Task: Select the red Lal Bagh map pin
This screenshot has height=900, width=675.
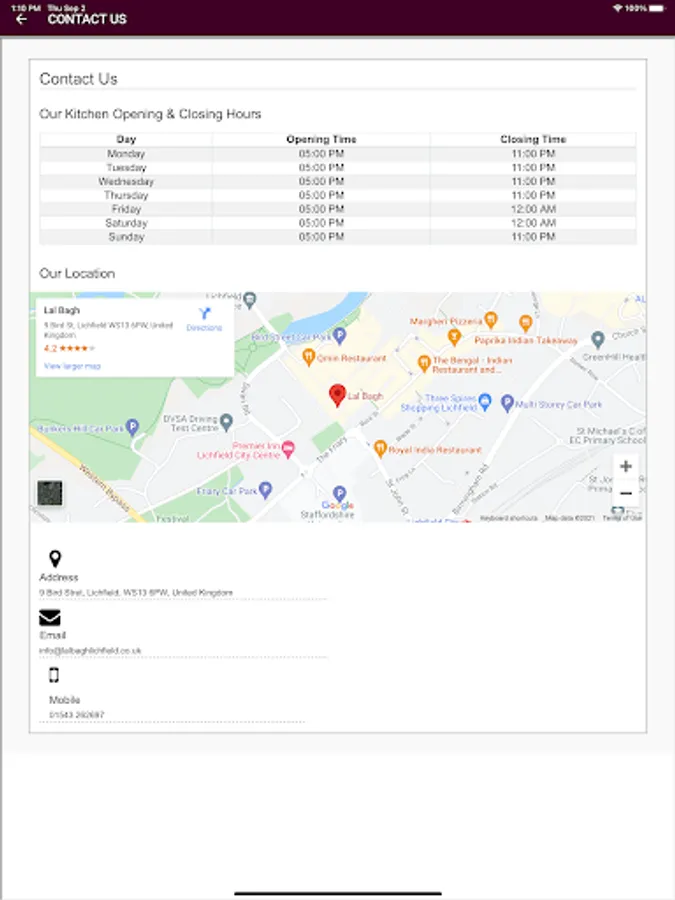Action: (338, 395)
